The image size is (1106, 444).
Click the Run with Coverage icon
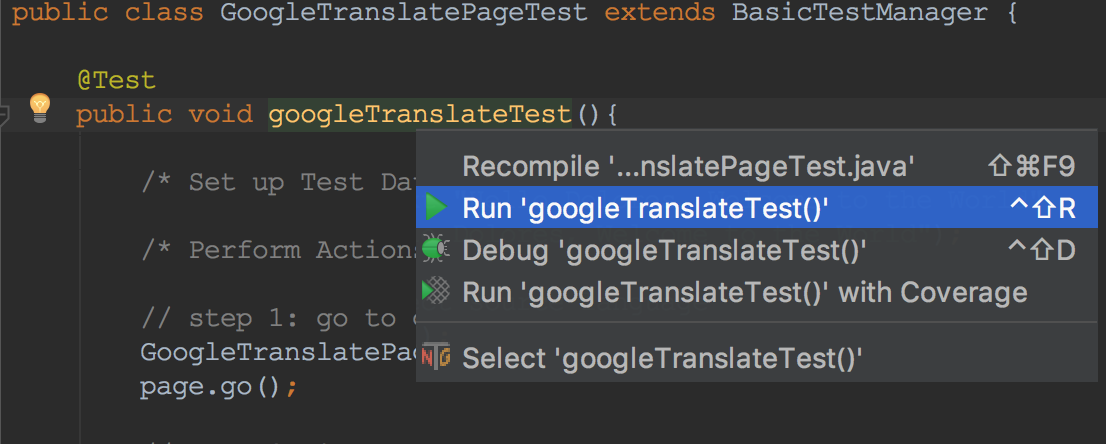pos(435,291)
